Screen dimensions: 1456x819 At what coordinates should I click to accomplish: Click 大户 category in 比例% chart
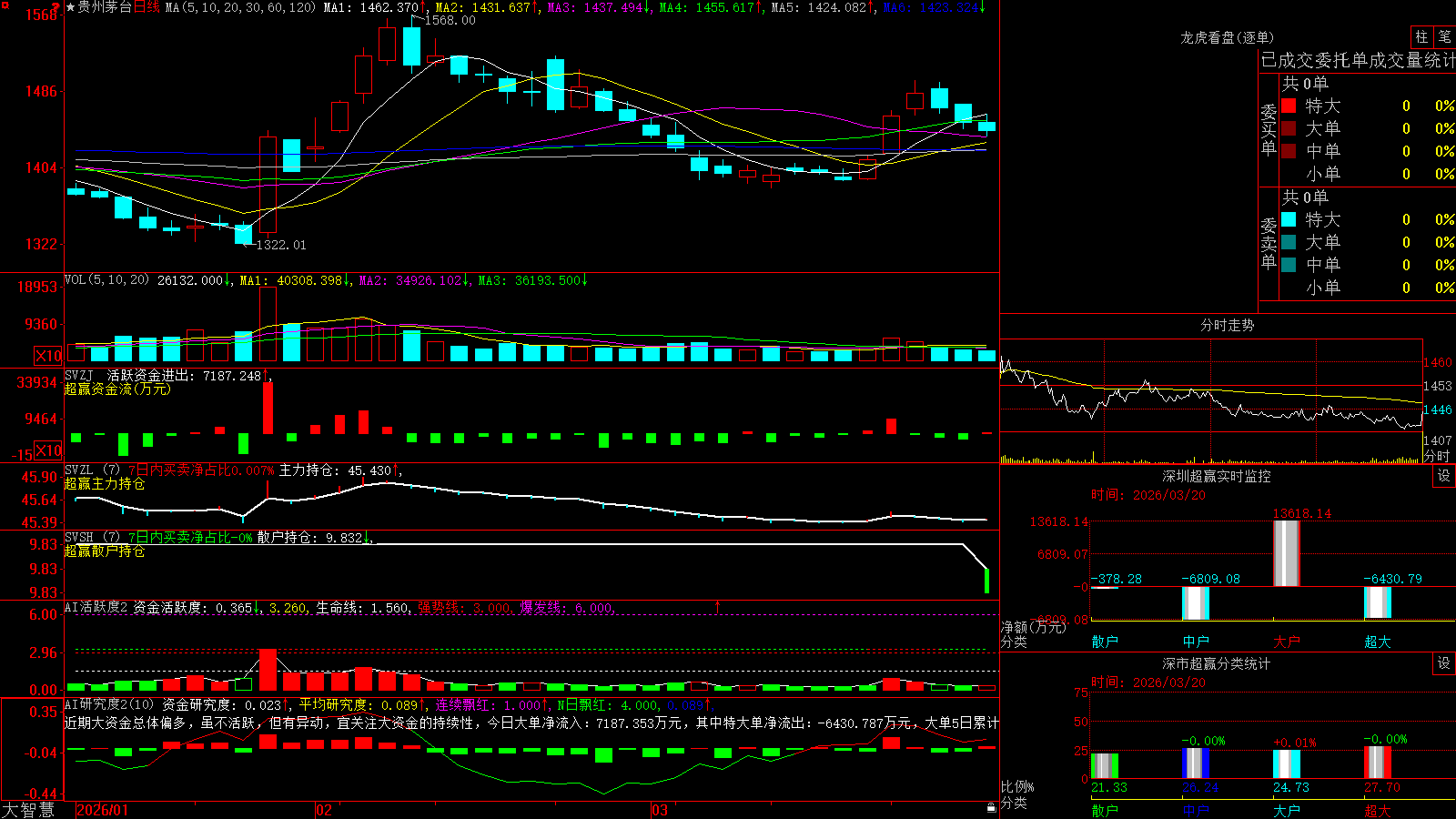1287,810
